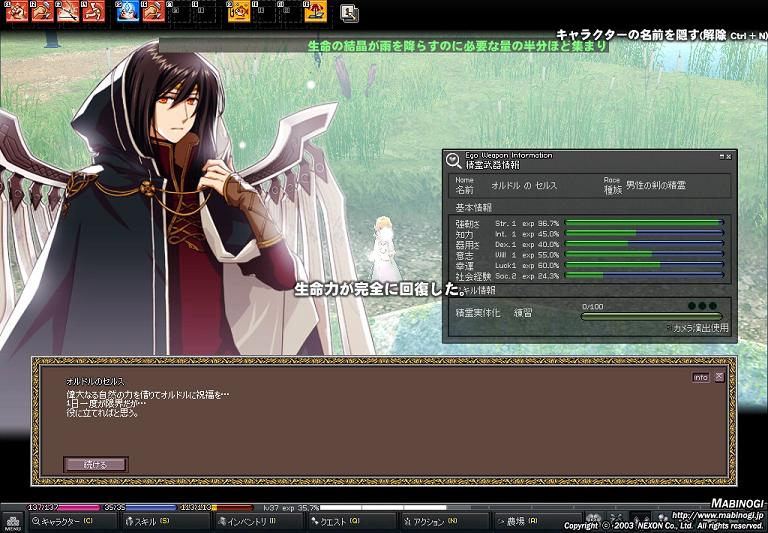The width and height of the screenshot is (768, 533).
Task: Close the Ego Weapon Information window
Action: [728, 157]
